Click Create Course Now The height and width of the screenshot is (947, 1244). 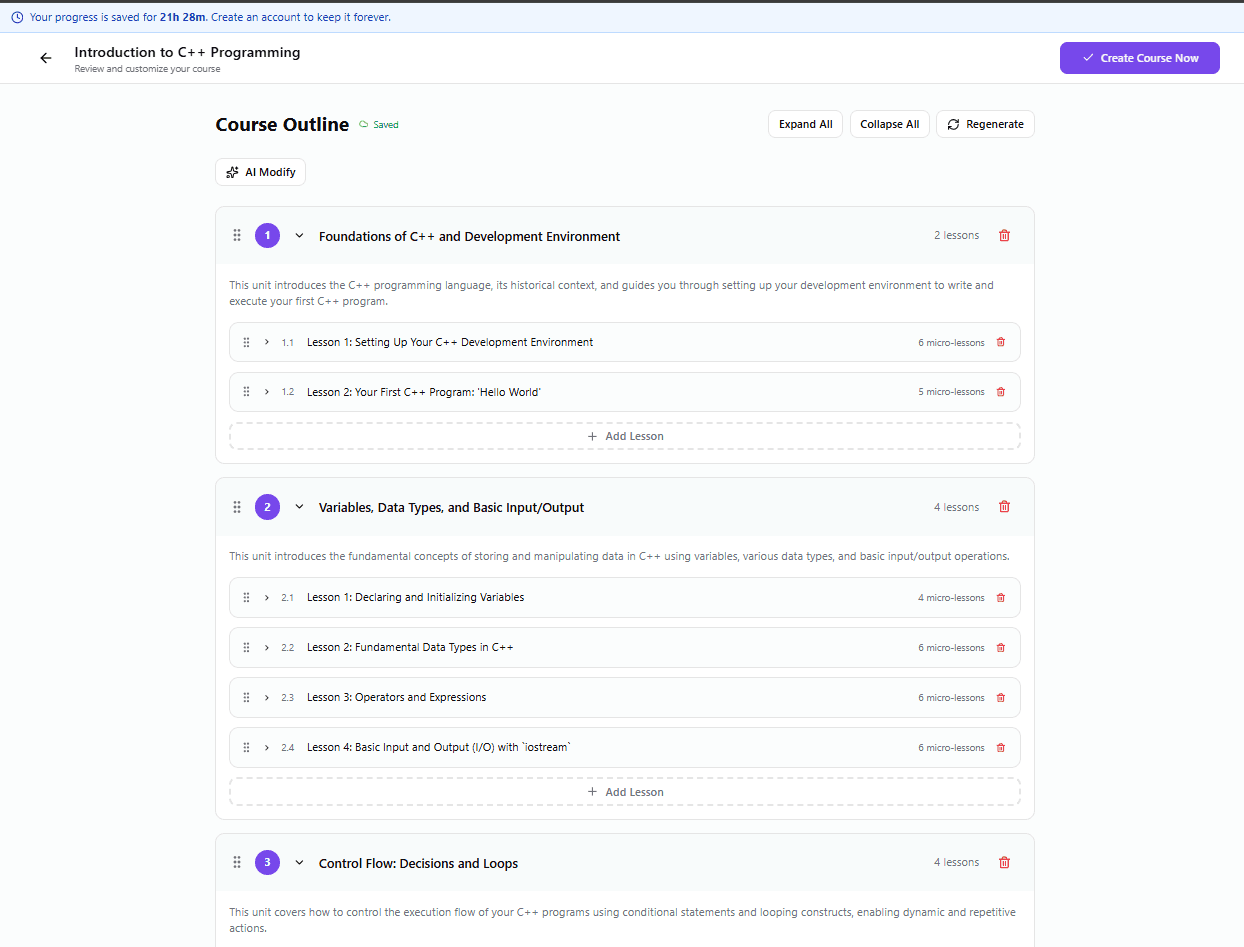tap(1139, 58)
